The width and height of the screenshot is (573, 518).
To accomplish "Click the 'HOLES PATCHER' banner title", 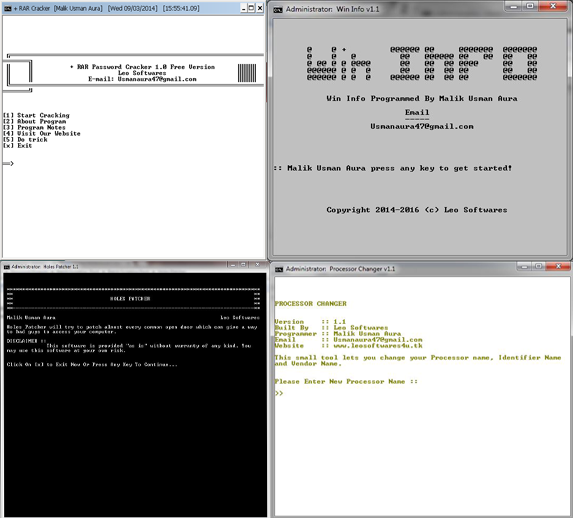I will (x=130, y=299).
